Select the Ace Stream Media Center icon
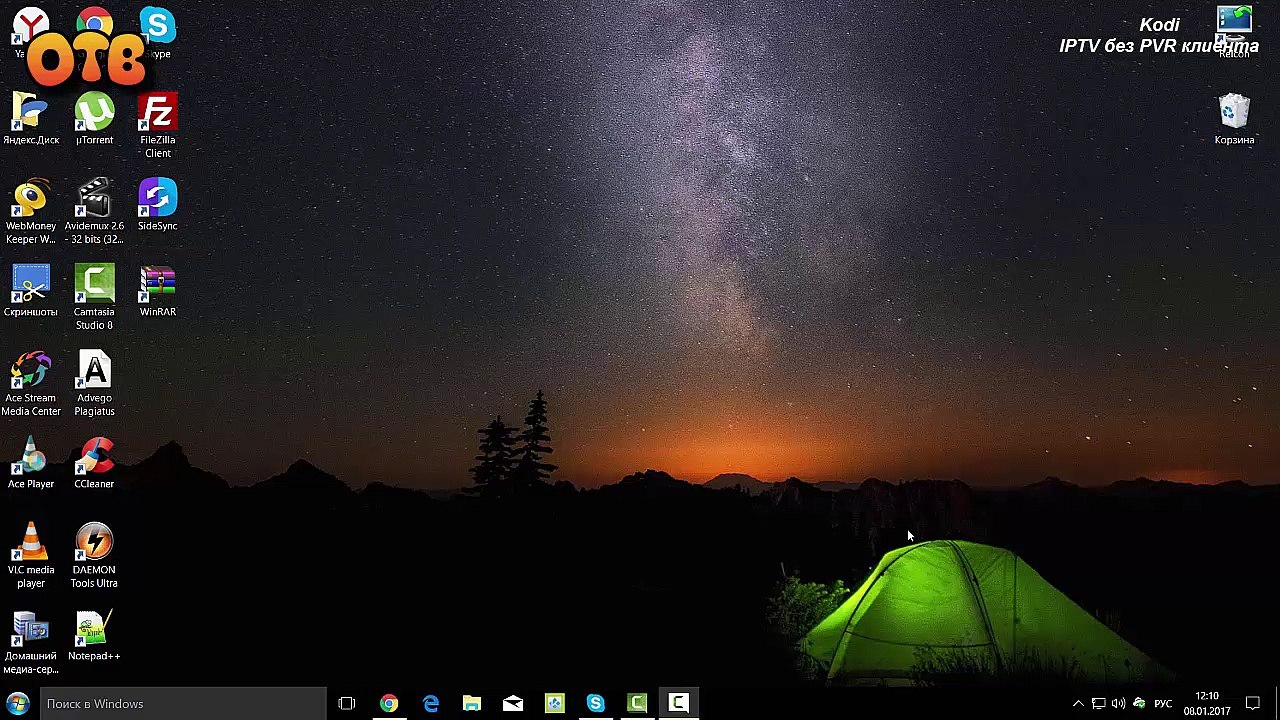Viewport: 1280px width, 720px height. 31,384
